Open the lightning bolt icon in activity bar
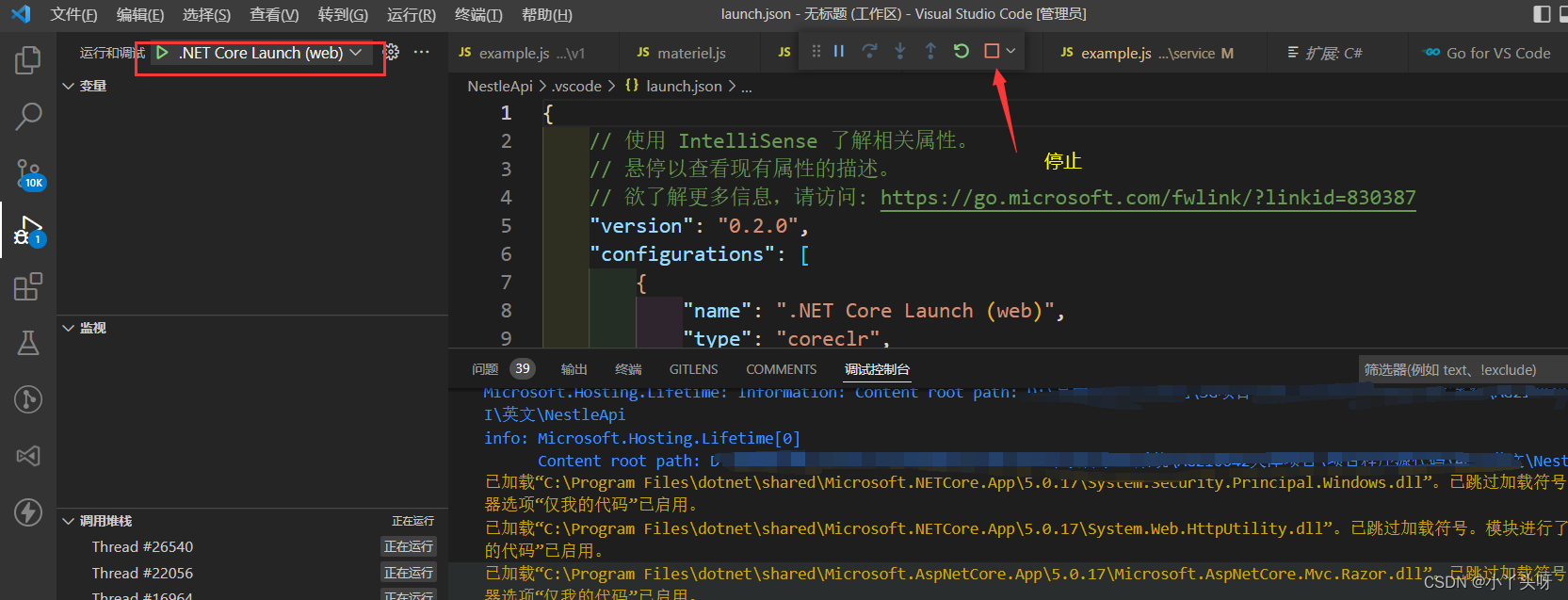The image size is (1568, 600). (x=28, y=512)
